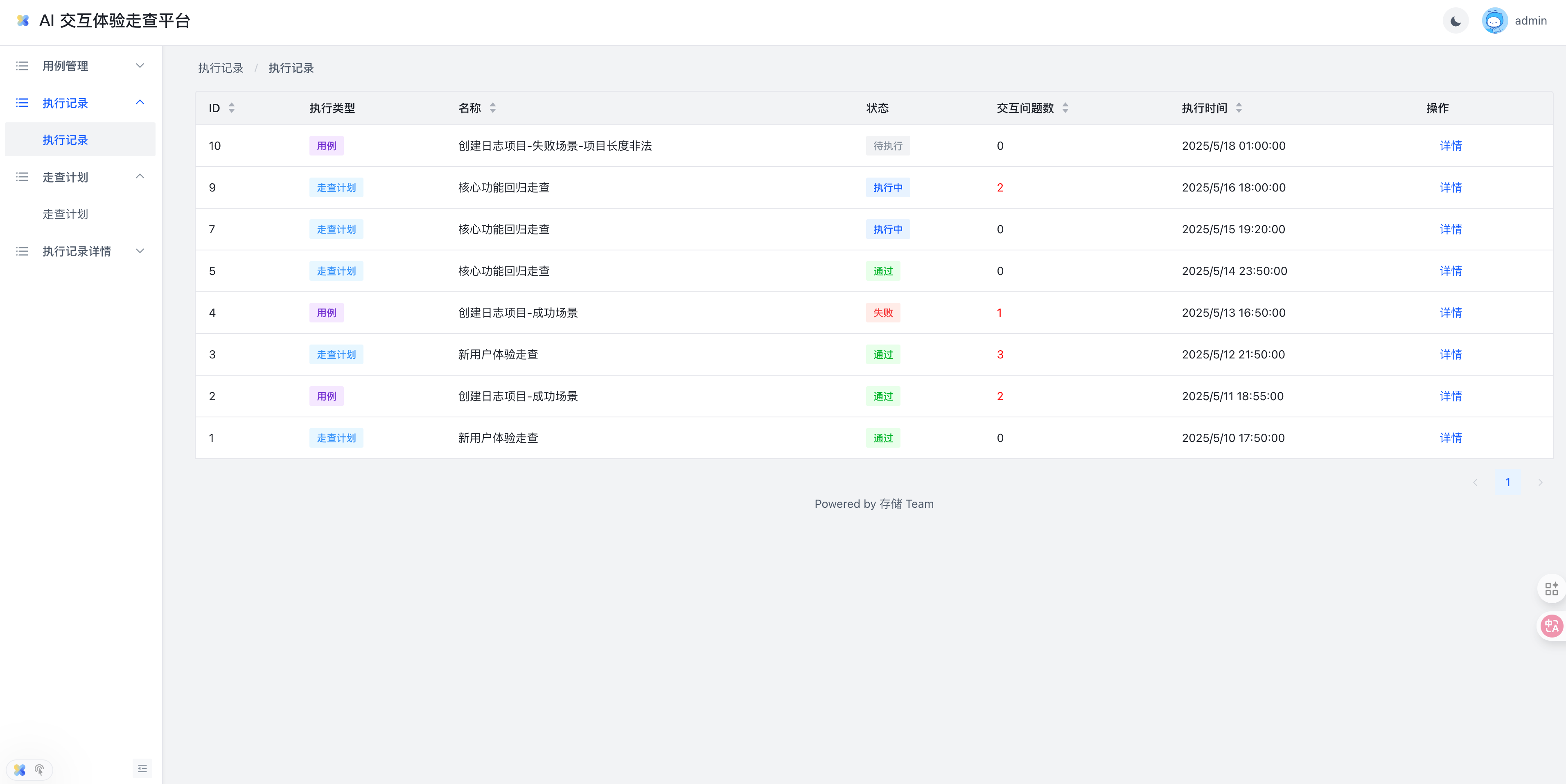
Task: Open 详情 for record ID 2
Action: [x=1451, y=396]
